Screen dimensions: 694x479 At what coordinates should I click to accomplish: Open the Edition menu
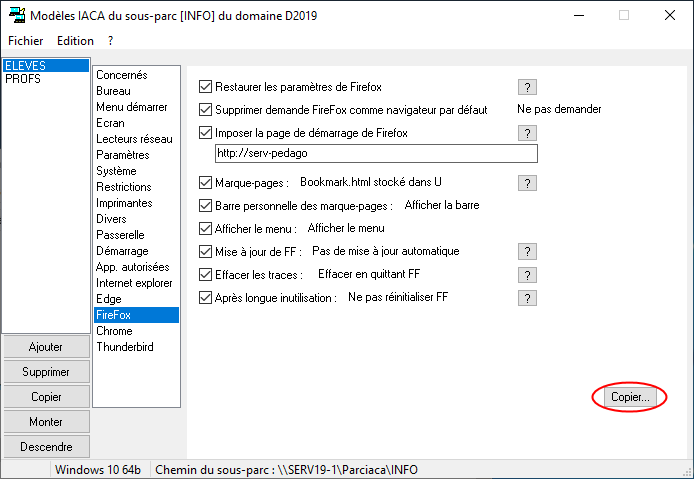click(x=75, y=41)
